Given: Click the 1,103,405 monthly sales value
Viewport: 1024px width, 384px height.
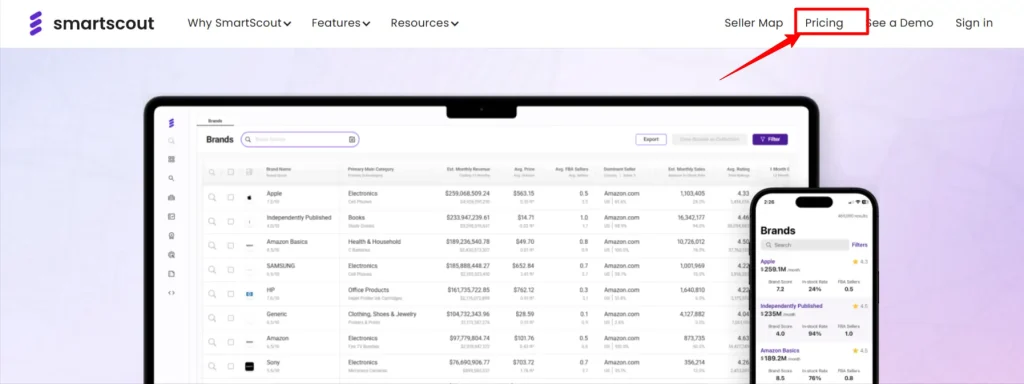Looking at the screenshot, I should pyautogui.click(x=692, y=193).
